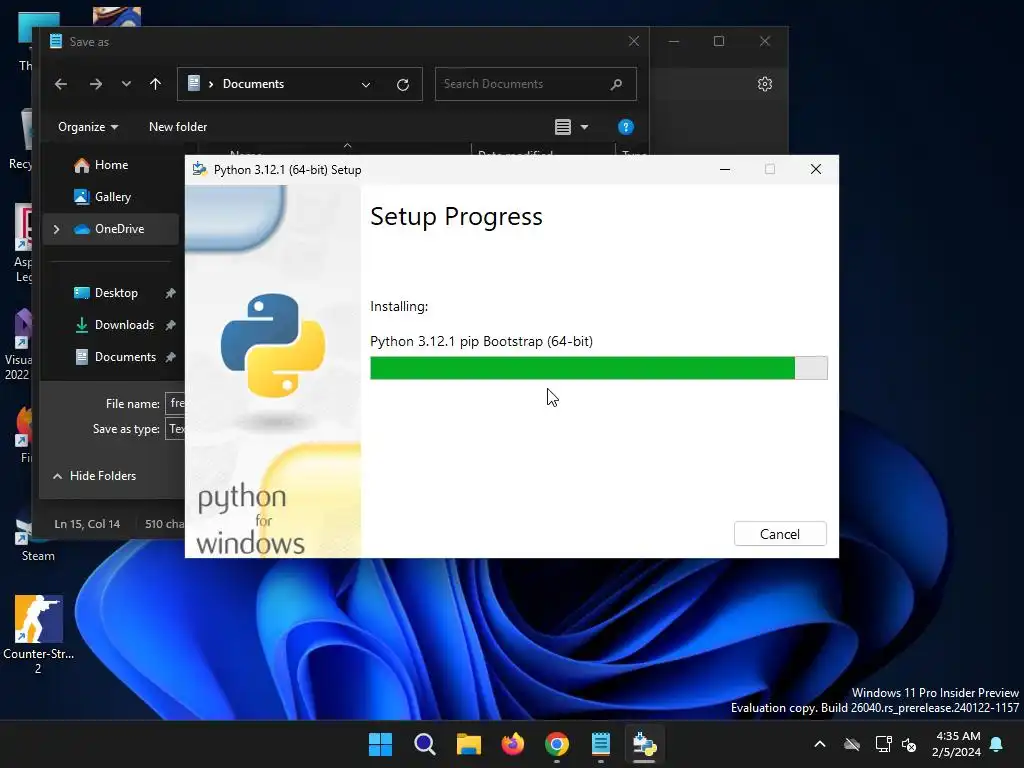Open File Explorer from taskbar

[469, 744]
